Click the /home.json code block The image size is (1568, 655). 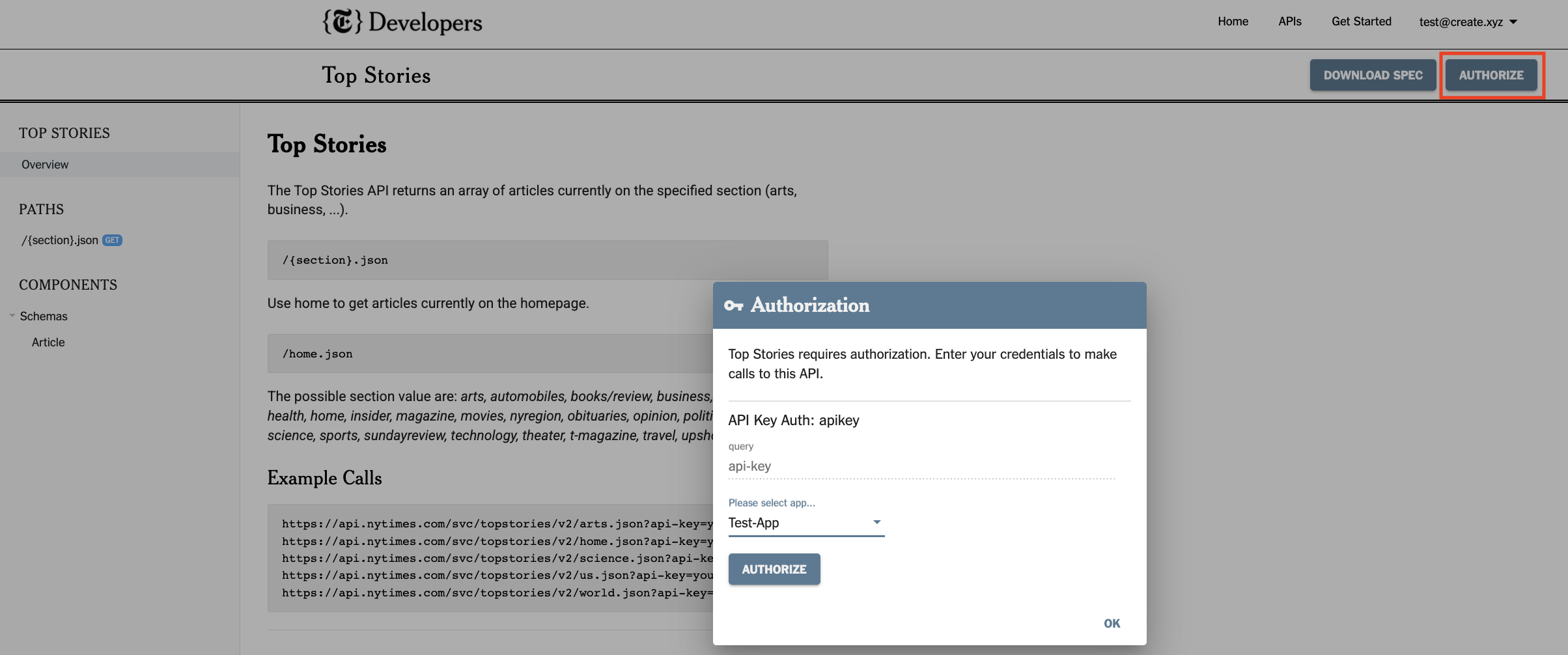tap(490, 354)
